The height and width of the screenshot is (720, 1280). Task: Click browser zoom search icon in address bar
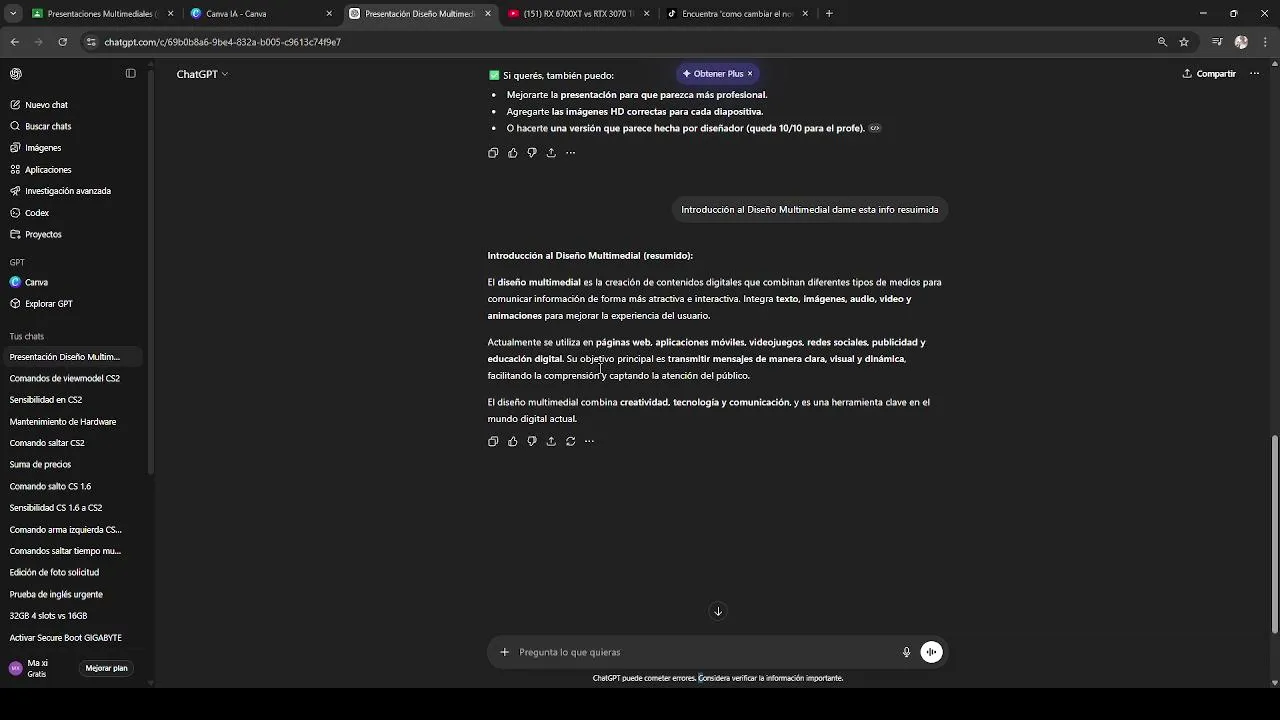point(1162,42)
